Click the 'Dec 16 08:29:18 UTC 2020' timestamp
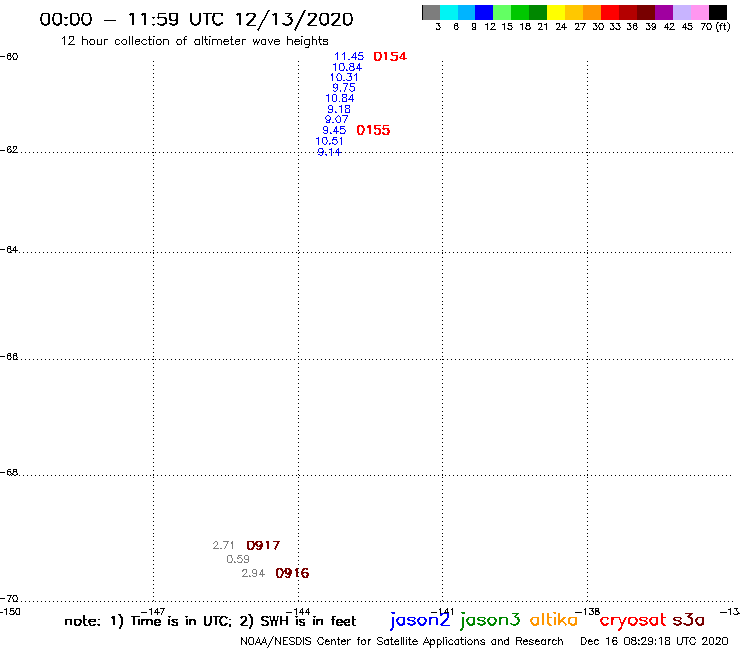740x650 pixels. tap(654, 642)
